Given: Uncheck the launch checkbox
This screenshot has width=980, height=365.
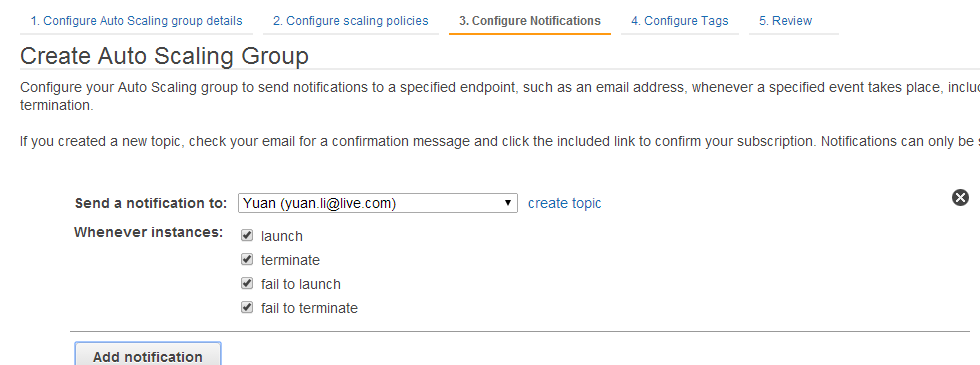Looking at the screenshot, I should pyautogui.click(x=247, y=236).
